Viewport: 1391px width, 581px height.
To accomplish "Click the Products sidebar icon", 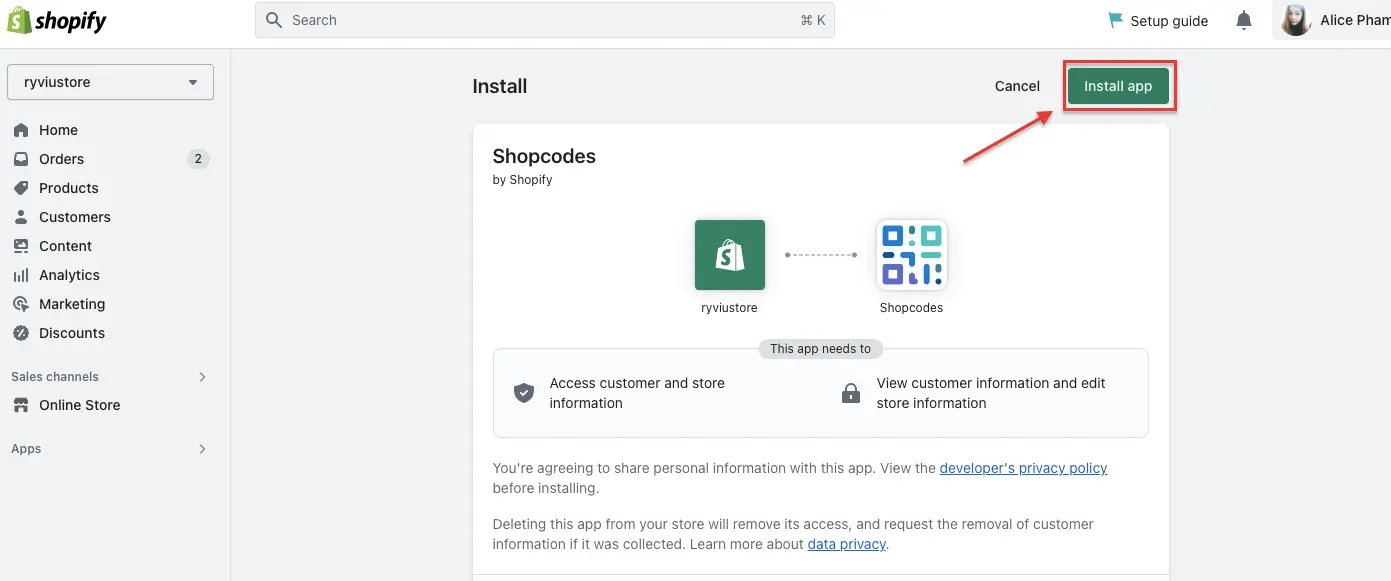I will (22, 188).
